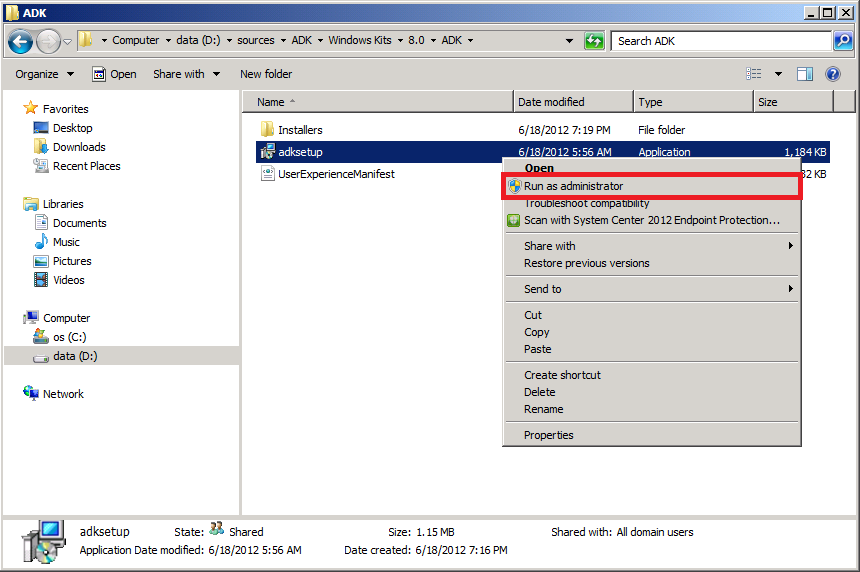The height and width of the screenshot is (572, 860).
Task: Open the address bar history dropdown
Action: pos(569,41)
